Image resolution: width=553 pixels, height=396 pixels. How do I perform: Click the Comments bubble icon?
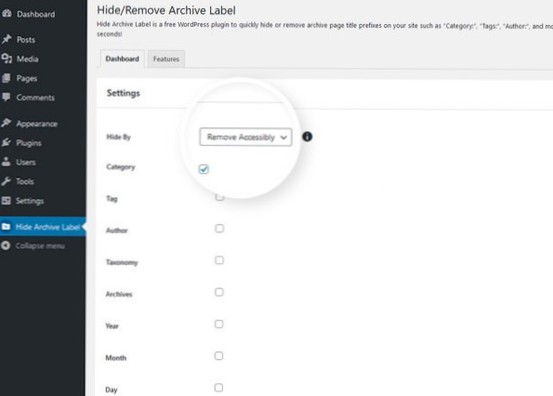[x=6, y=97]
